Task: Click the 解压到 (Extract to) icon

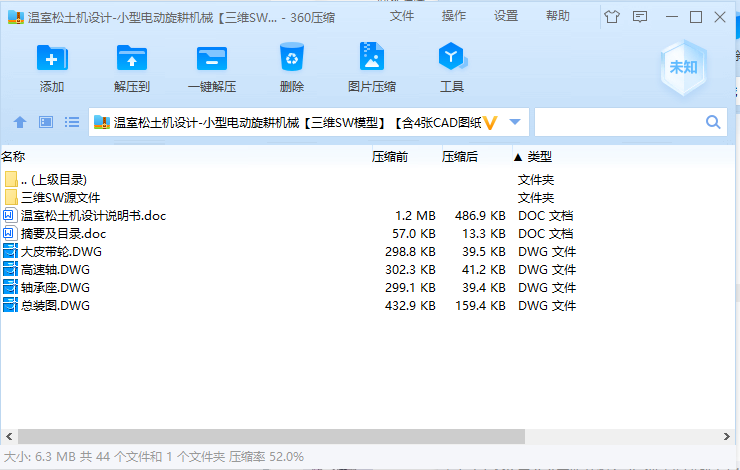Action: pyautogui.click(x=132, y=59)
